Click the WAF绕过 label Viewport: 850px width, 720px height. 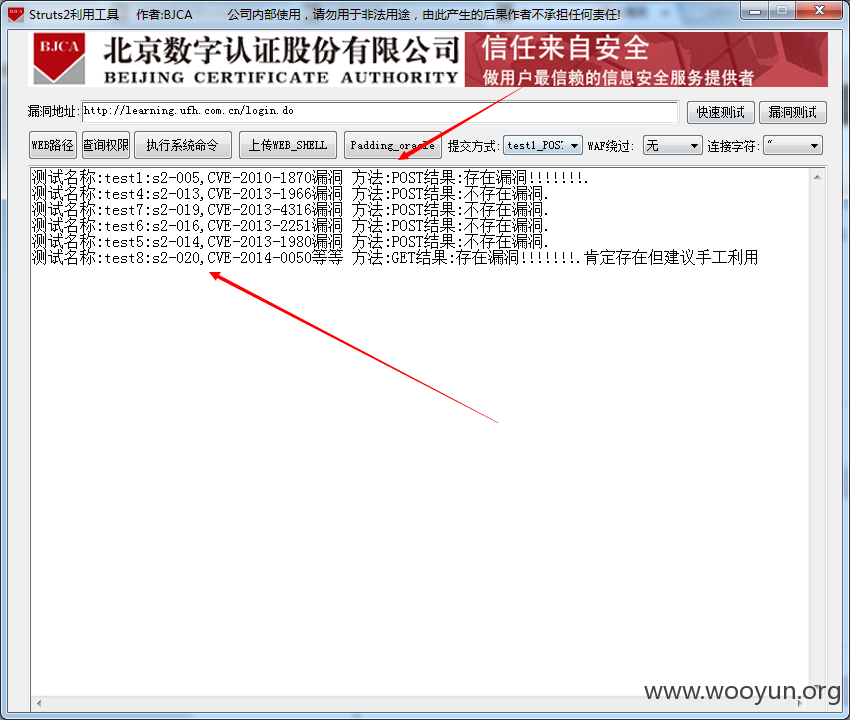[x=610, y=146]
